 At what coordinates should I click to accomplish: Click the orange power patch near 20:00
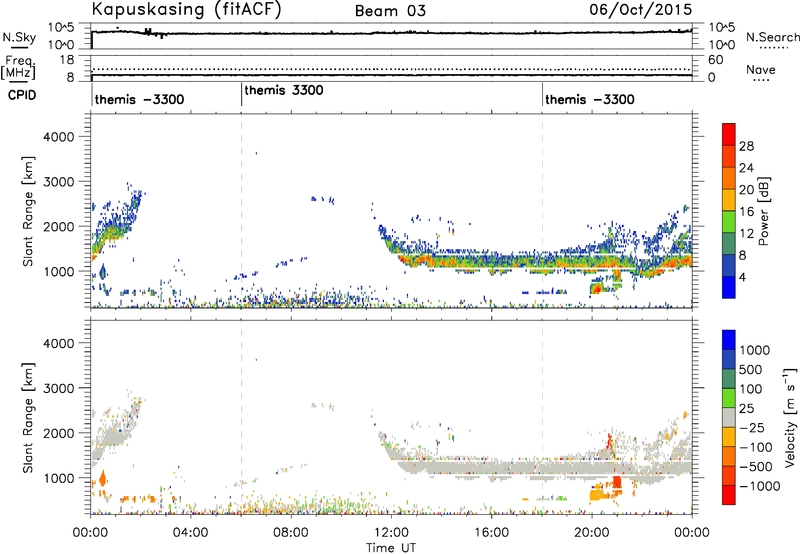(596, 289)
